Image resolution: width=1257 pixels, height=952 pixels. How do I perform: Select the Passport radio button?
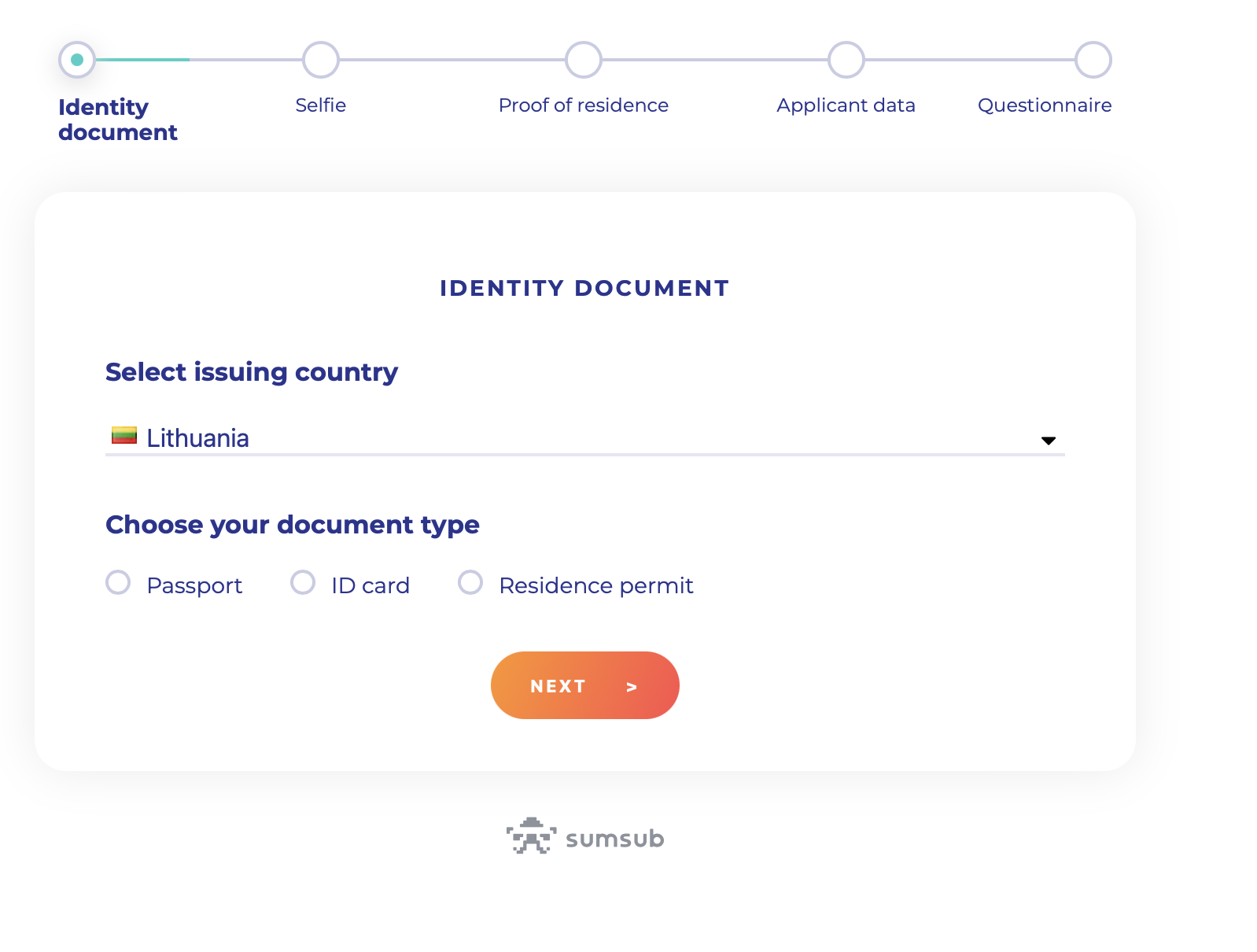pyautogui.click(x=118, y=583)
